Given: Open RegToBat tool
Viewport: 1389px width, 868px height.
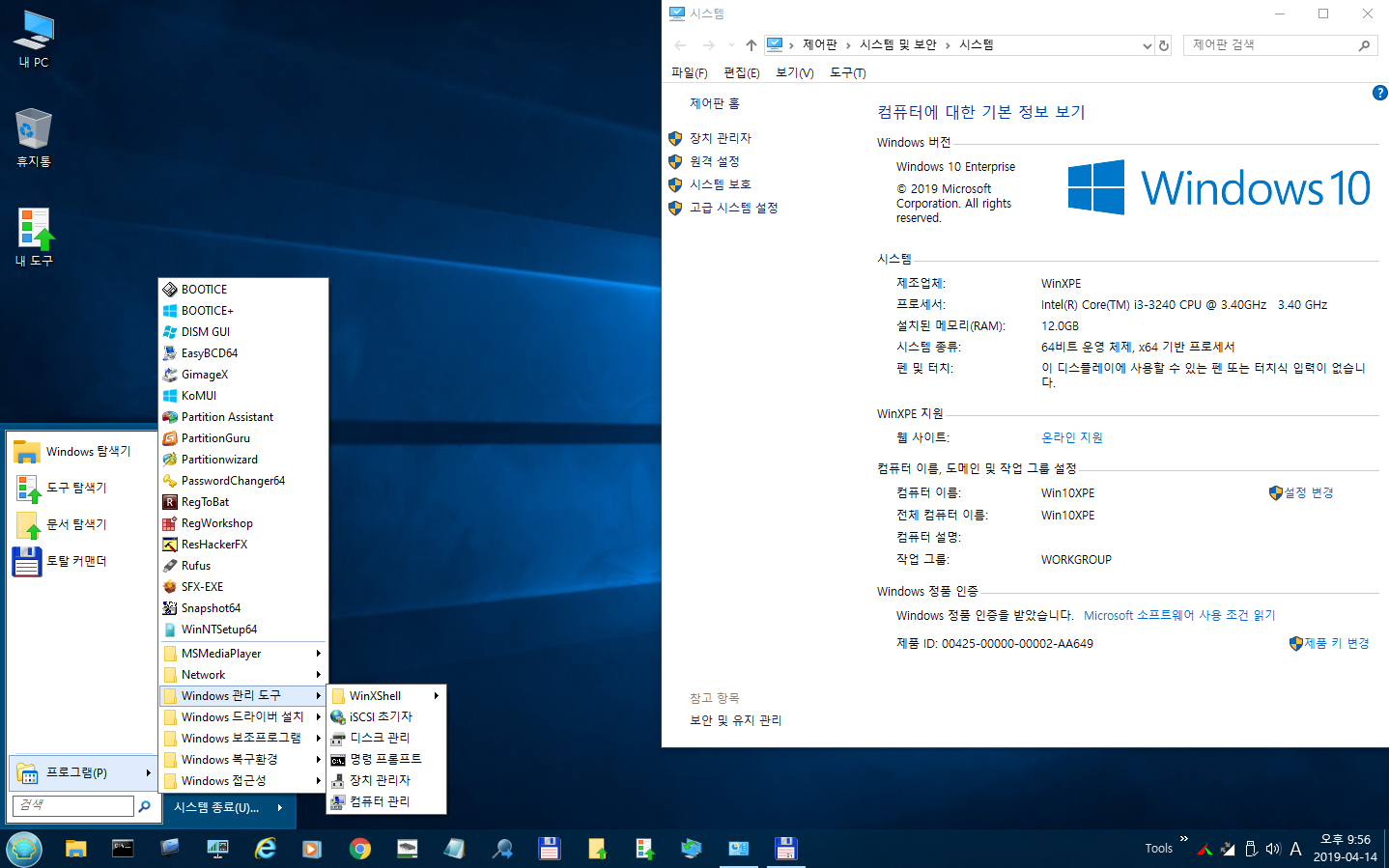Looking at the screenshot, I should (243, 501).
